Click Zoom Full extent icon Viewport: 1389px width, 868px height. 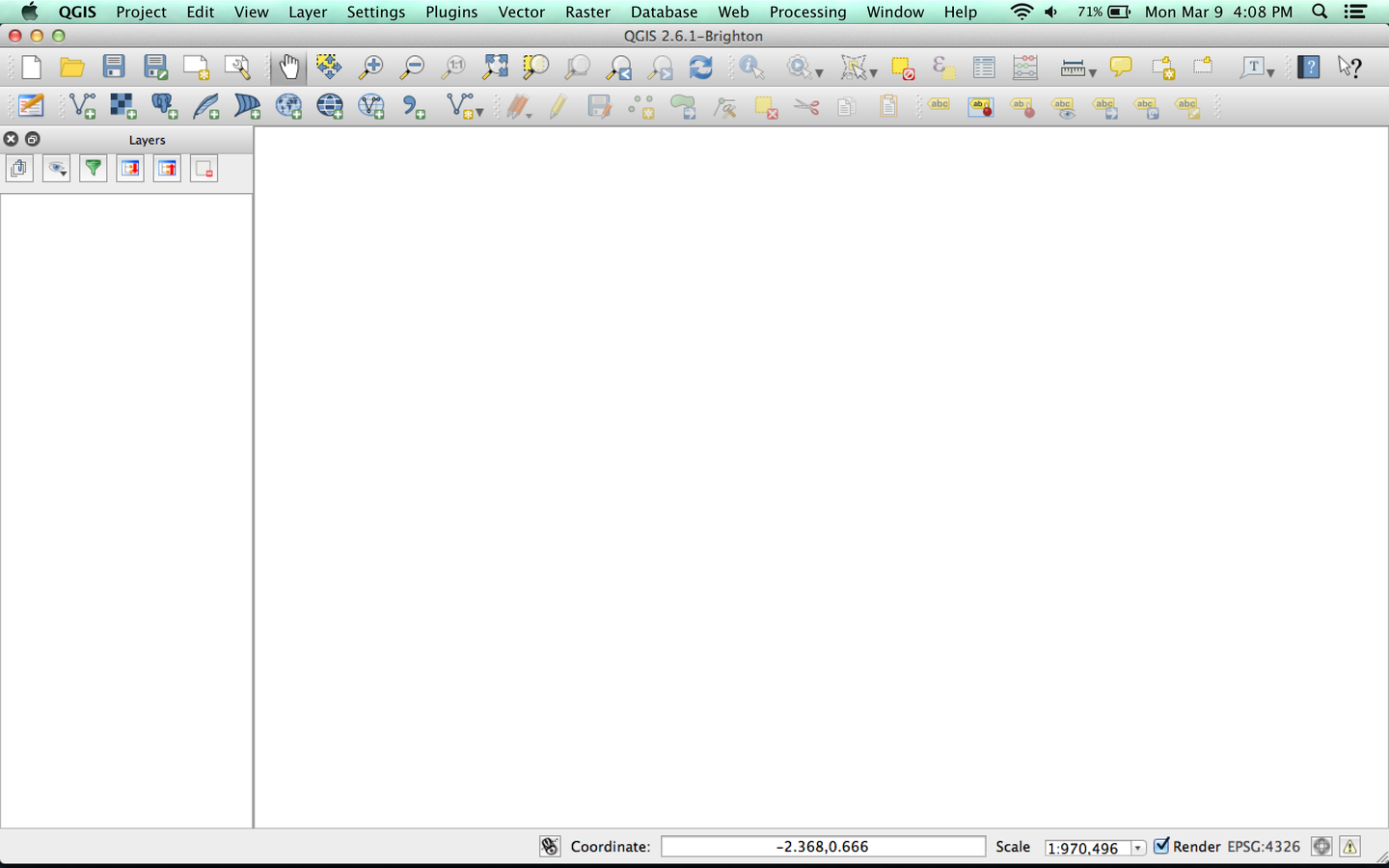click(495, 68)
